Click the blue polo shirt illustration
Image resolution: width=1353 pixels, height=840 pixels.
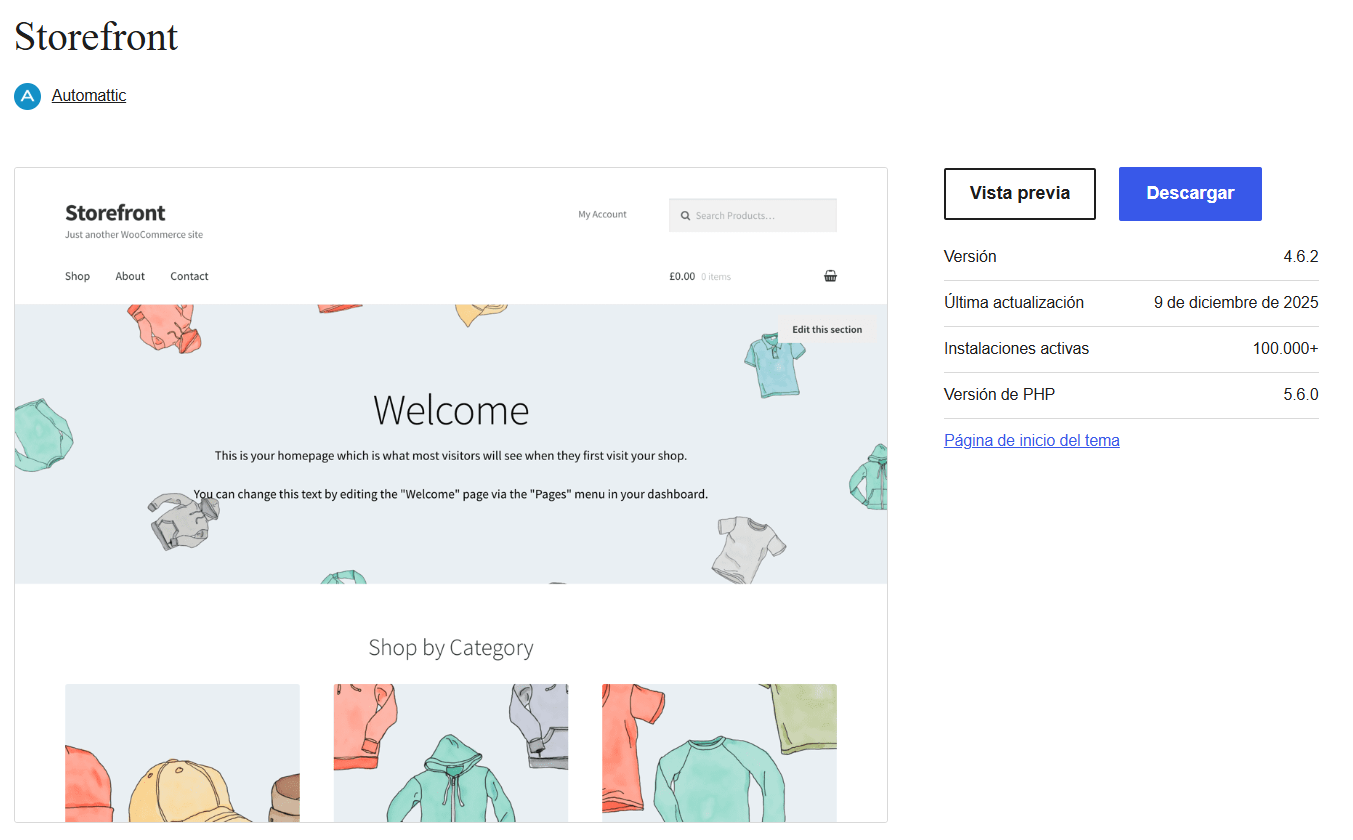click(x=775, y=364)
